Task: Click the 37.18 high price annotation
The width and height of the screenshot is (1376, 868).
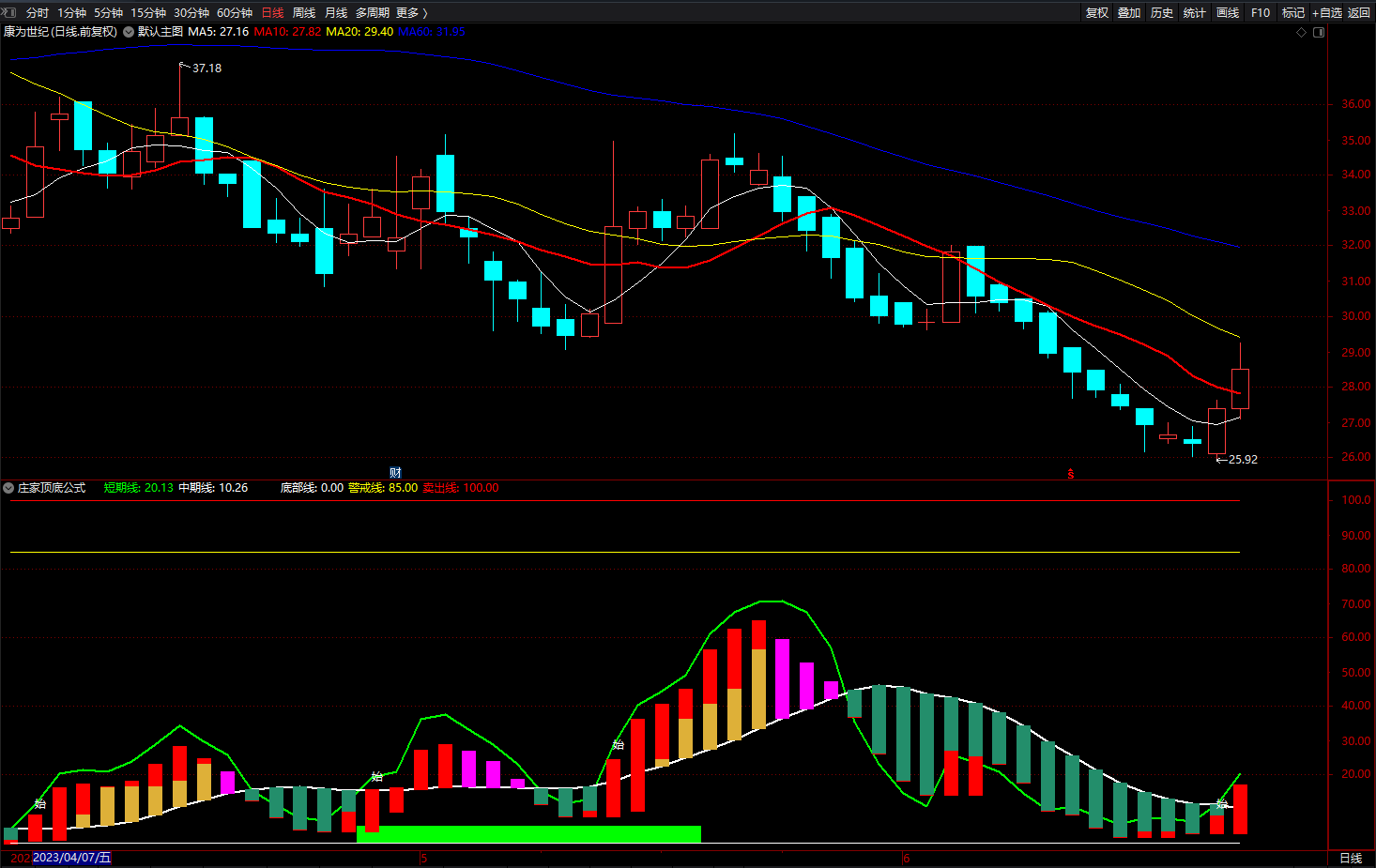Action: click(206, 69)
